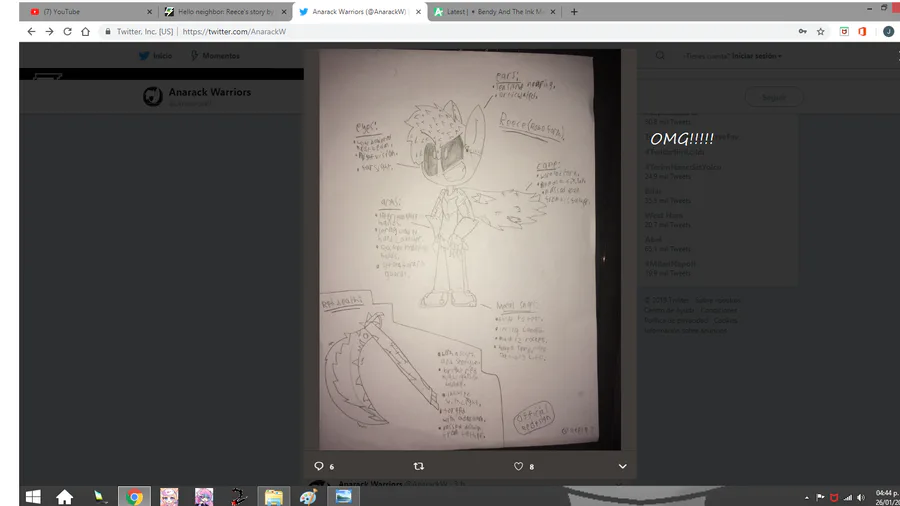
Task: Open the Cookies footer link
Action: click(726, 321)
